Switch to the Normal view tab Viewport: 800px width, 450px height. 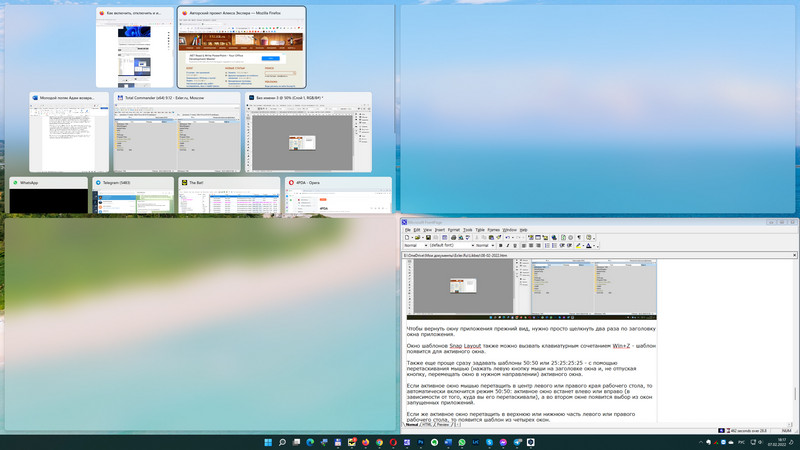pyautogui.click(x=412, y=425)
